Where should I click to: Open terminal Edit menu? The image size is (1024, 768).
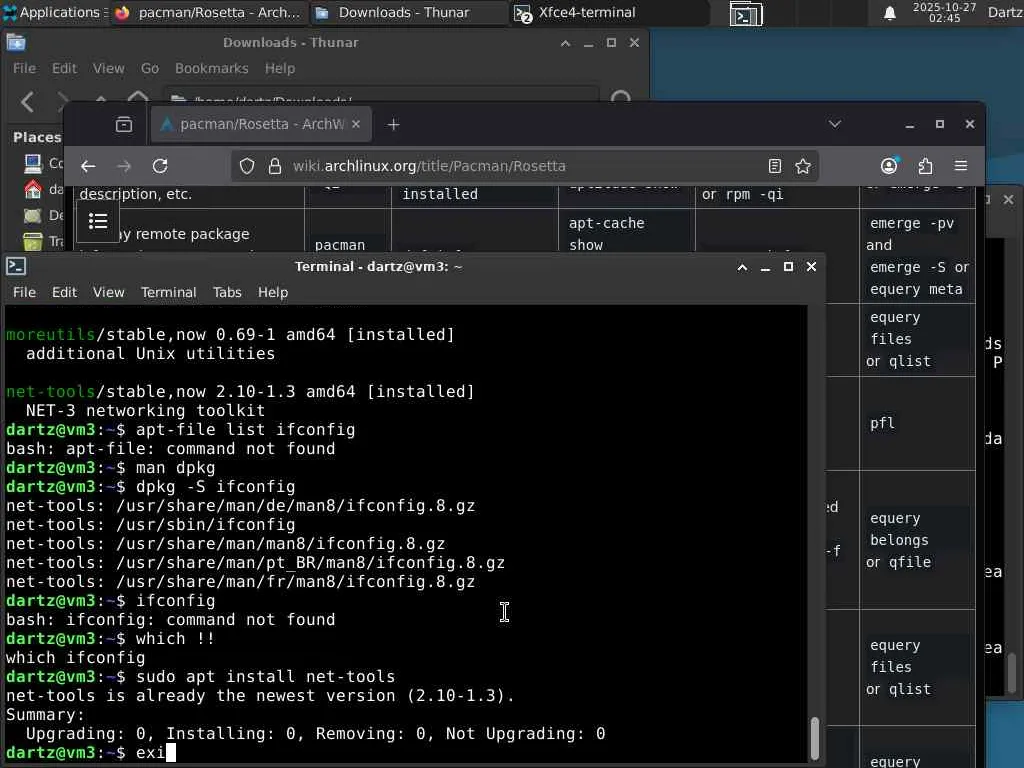pyautogui.click(x=64, y=292)
